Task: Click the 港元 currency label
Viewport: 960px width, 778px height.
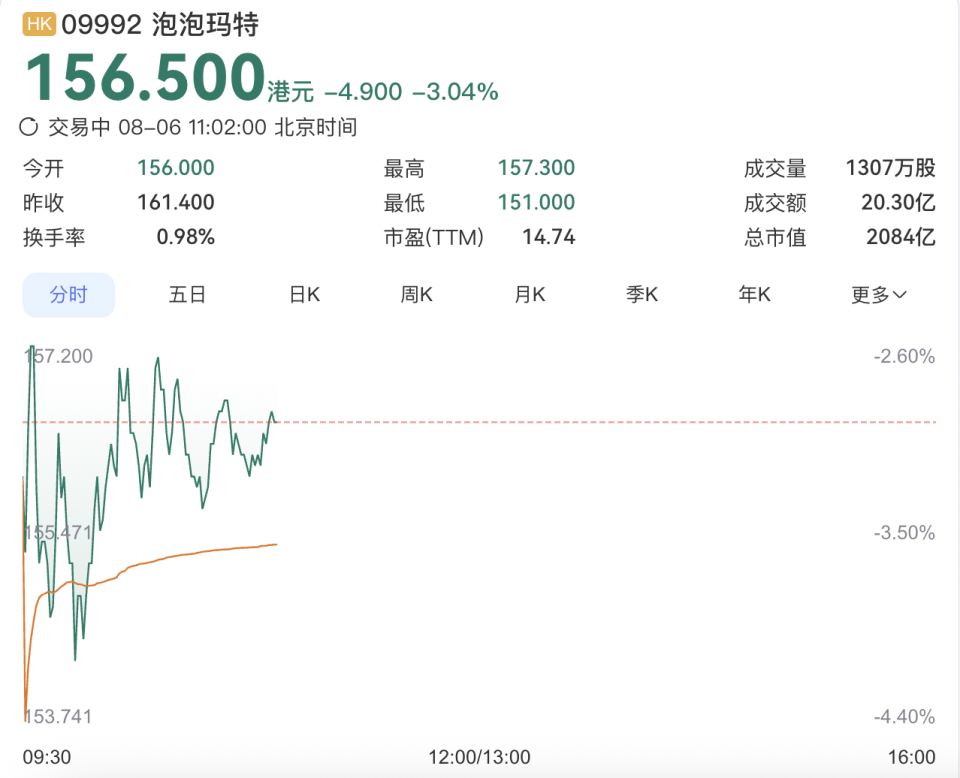Action: pos(291,92)
